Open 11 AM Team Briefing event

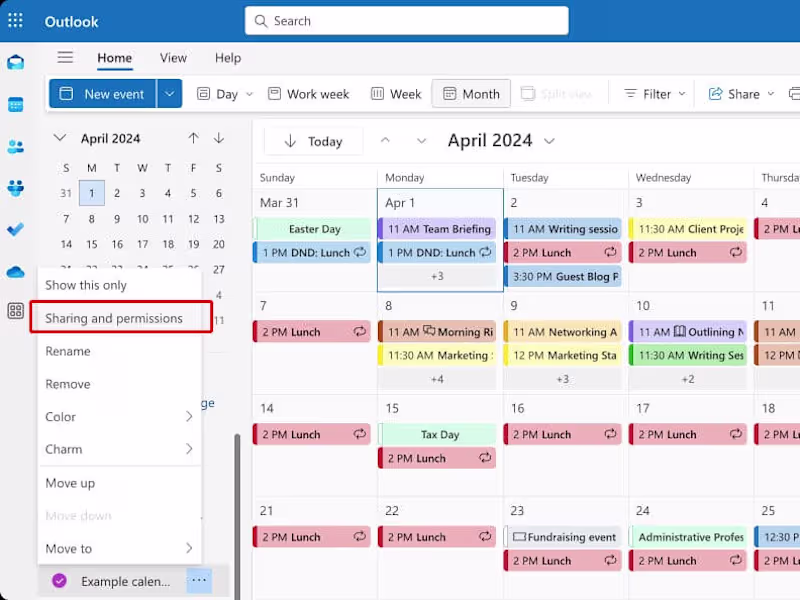click(438, 229)
